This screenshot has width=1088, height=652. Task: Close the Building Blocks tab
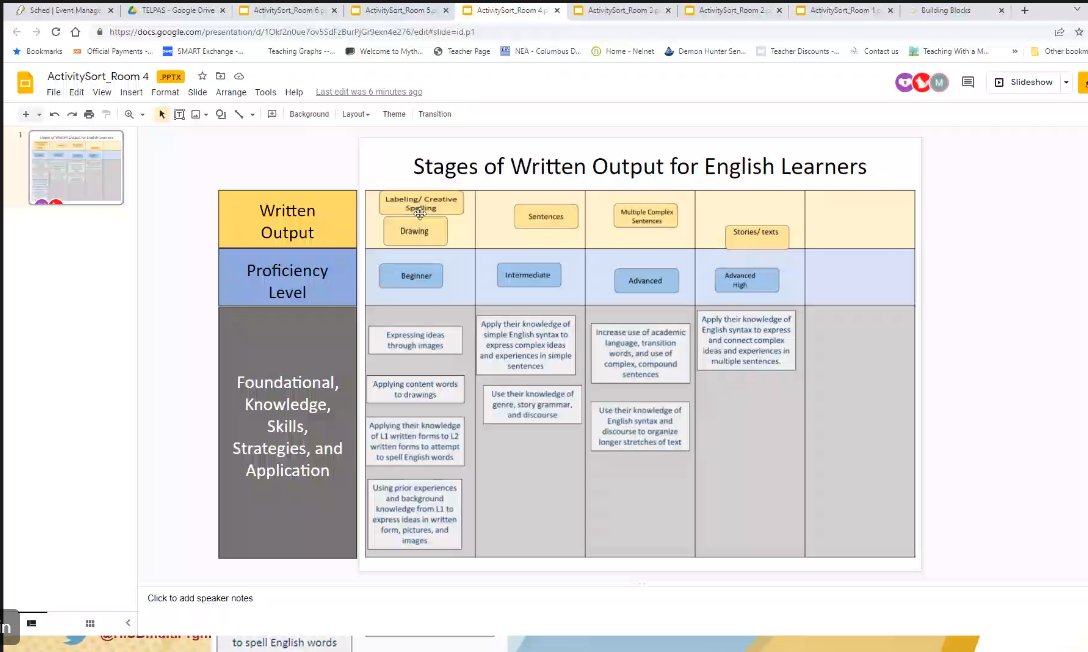click(1001, 10)
